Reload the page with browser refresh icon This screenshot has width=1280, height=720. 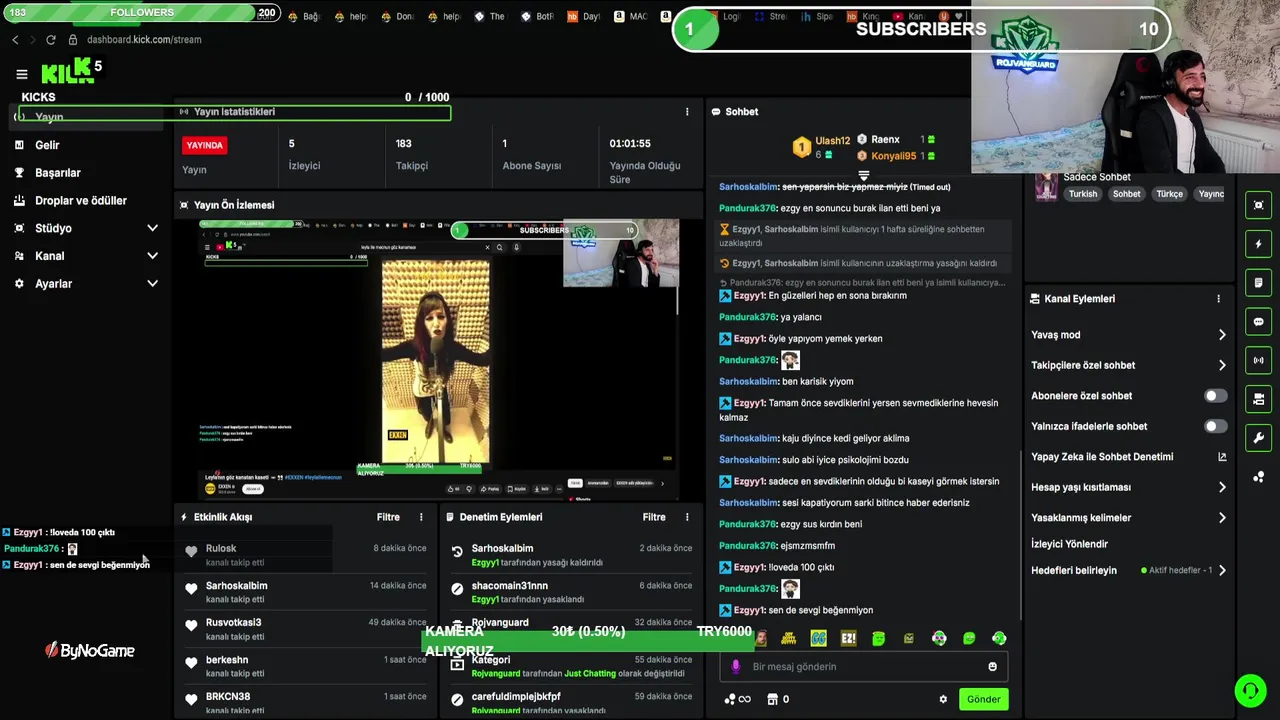point(51,39)
